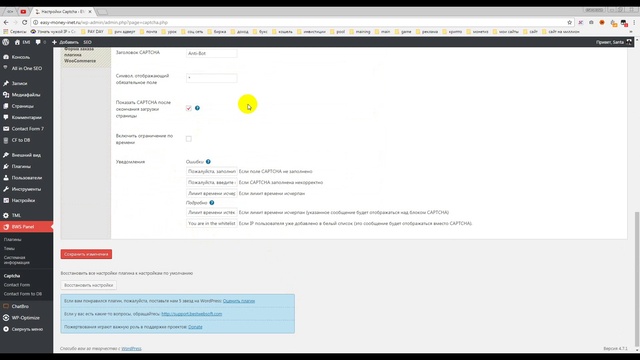Click Сохранить изменения button
Viewport: 640px width, 360px height.
[86, 254]
